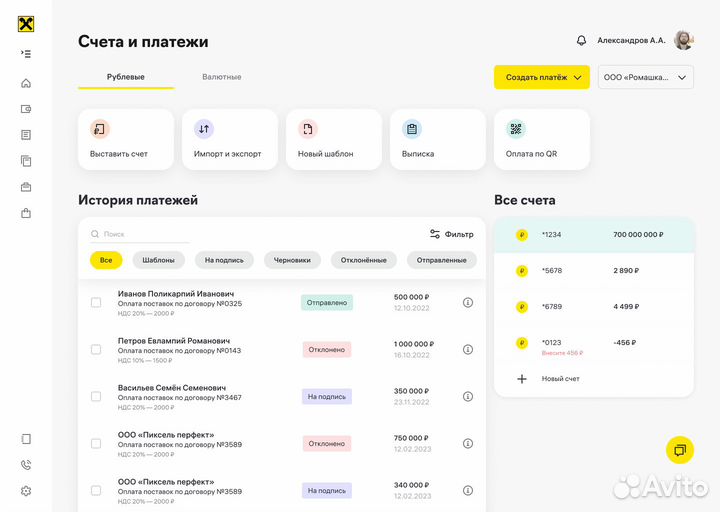This screenshot has width=720, height=512.
Task: Open the Импорт и экспорт card
Action: [230, 140]
